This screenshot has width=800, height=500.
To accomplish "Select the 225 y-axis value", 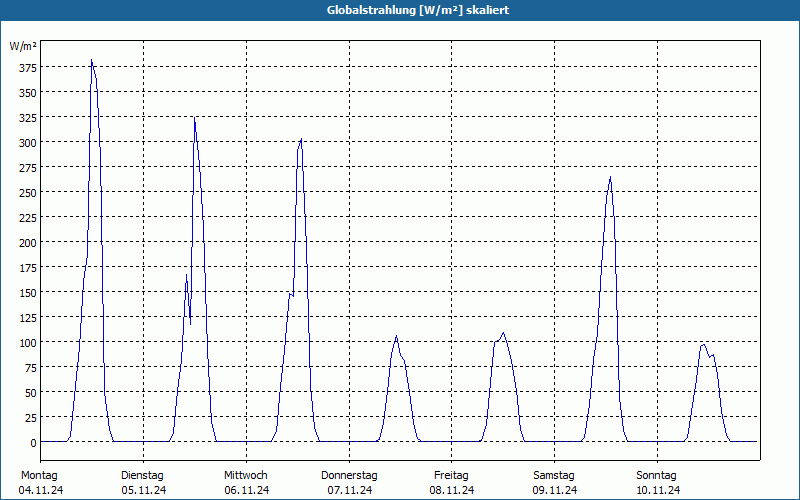I will [28, 218].
